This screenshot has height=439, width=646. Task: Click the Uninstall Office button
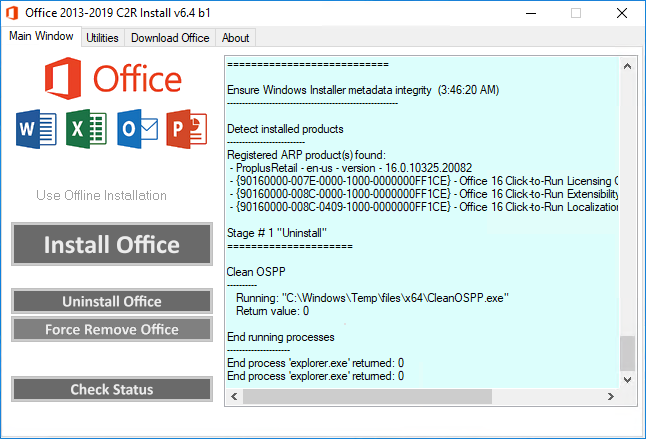click(112, 301)
